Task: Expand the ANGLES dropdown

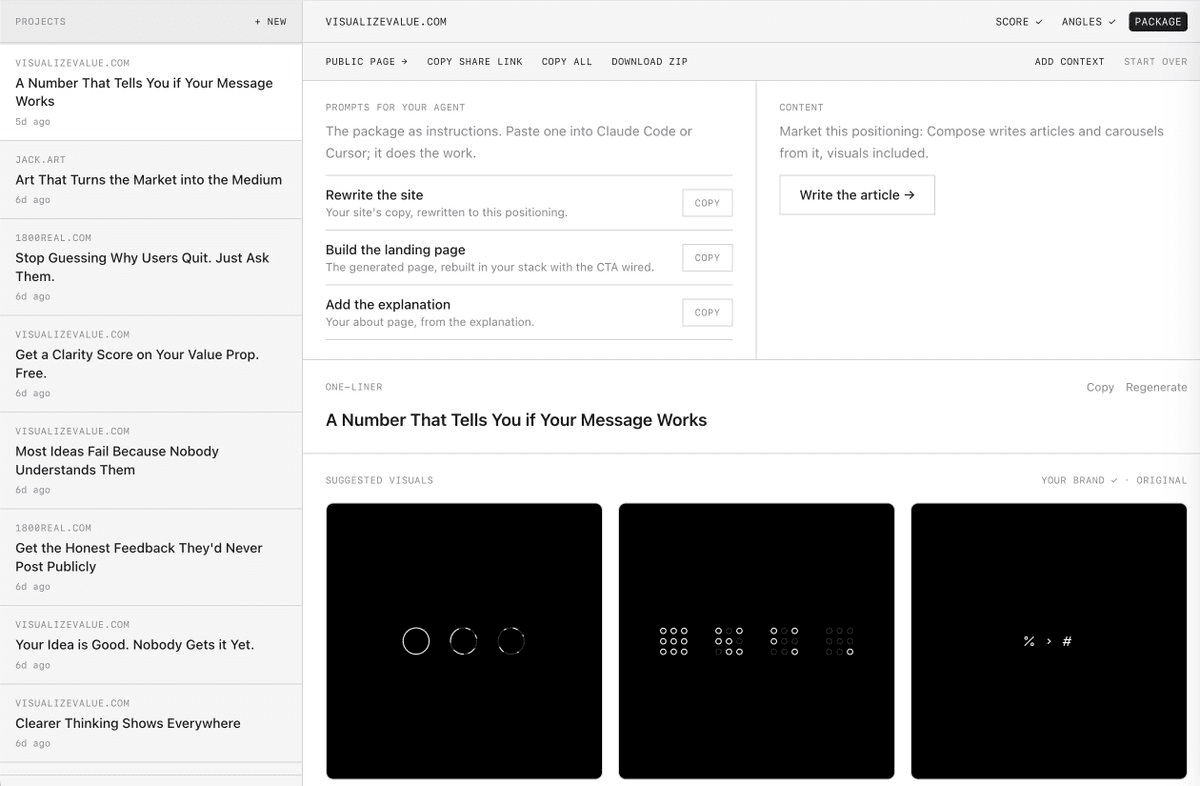Action: [1088, 21]
